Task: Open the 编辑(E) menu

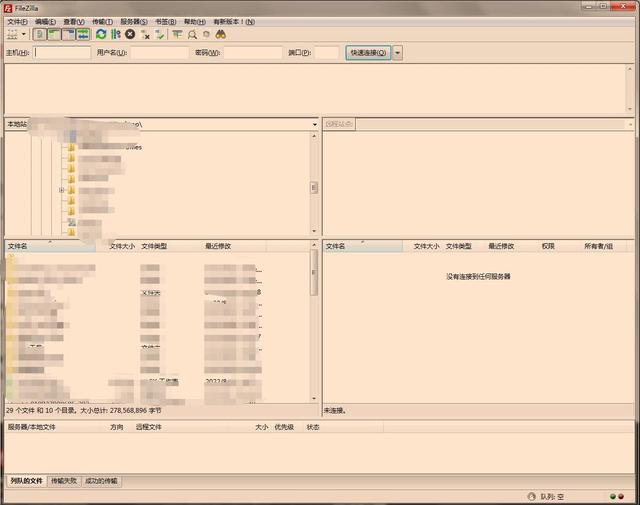Action: [x=45, y=22]
